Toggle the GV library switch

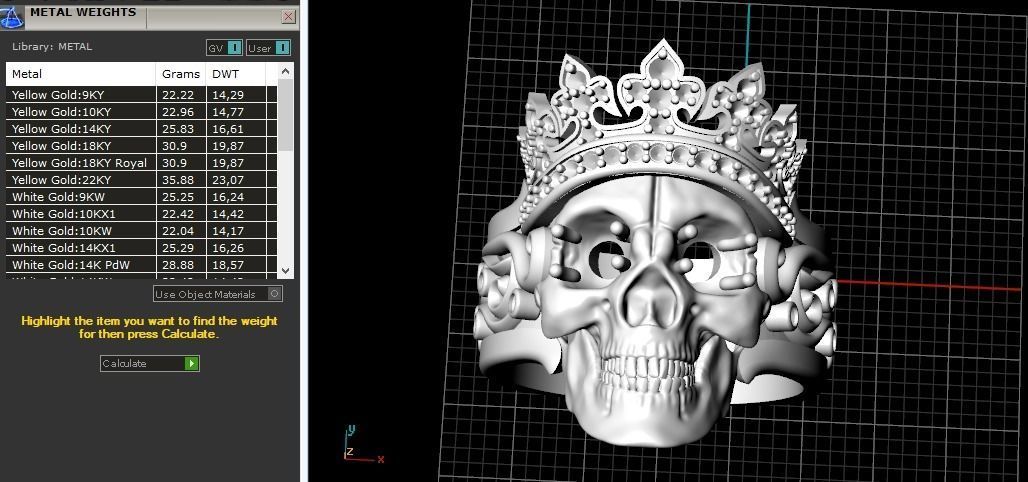224,48
